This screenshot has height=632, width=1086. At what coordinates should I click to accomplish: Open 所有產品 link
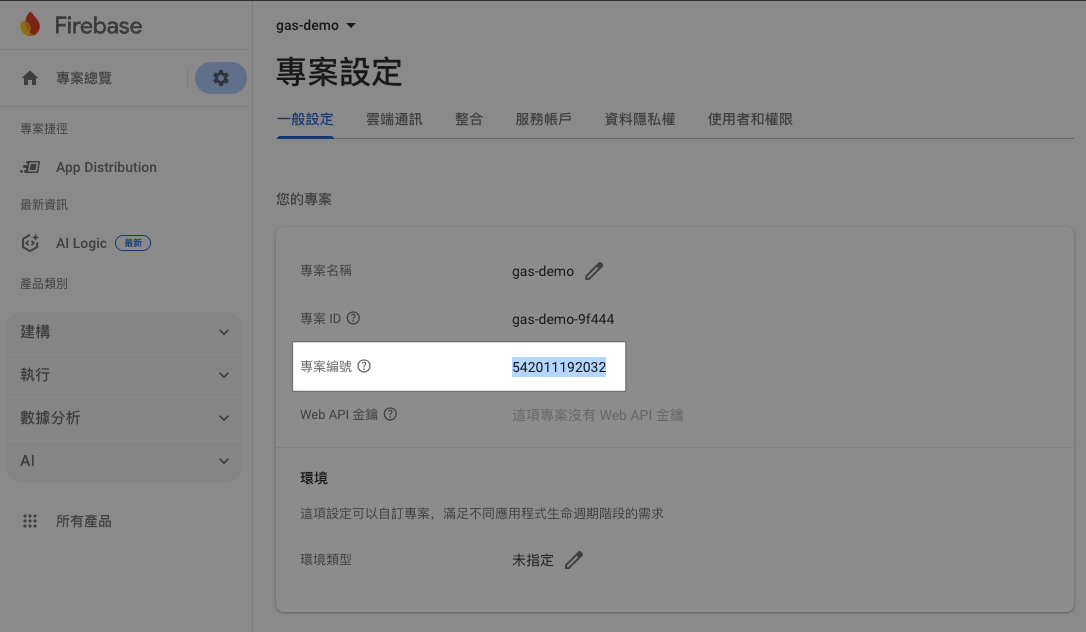click(x=84, y=521)
